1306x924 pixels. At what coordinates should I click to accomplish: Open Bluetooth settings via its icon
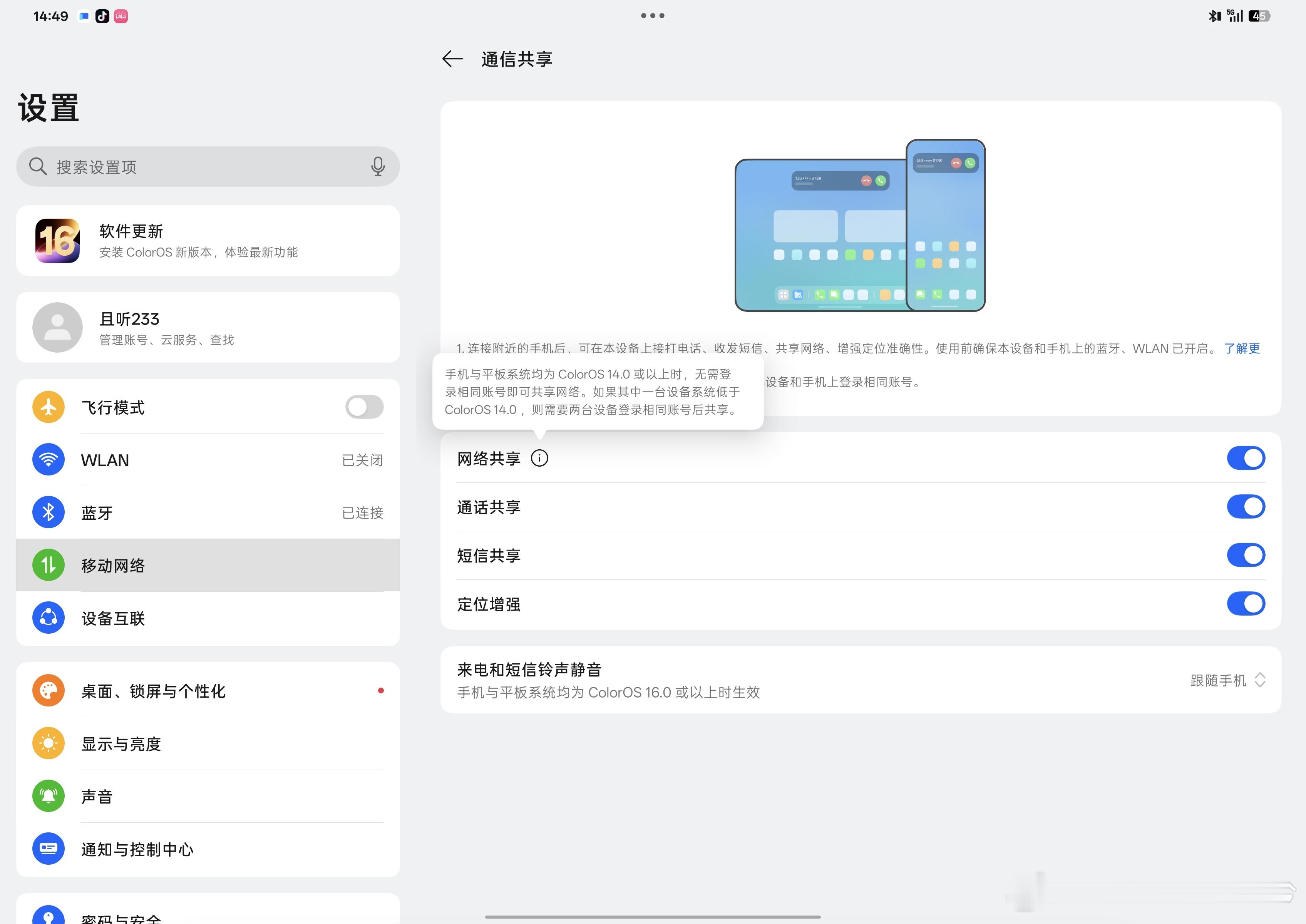click(x=49, y=512)
